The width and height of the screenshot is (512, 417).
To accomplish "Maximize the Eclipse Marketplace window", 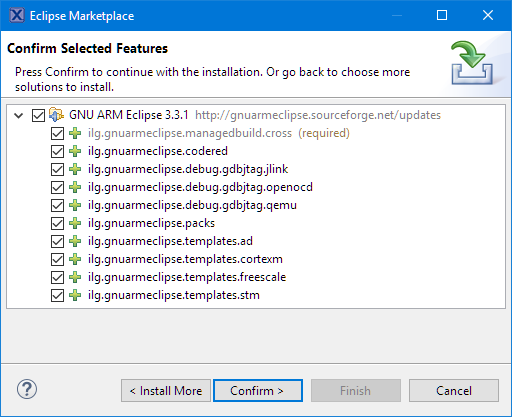I will click(442, 15).
